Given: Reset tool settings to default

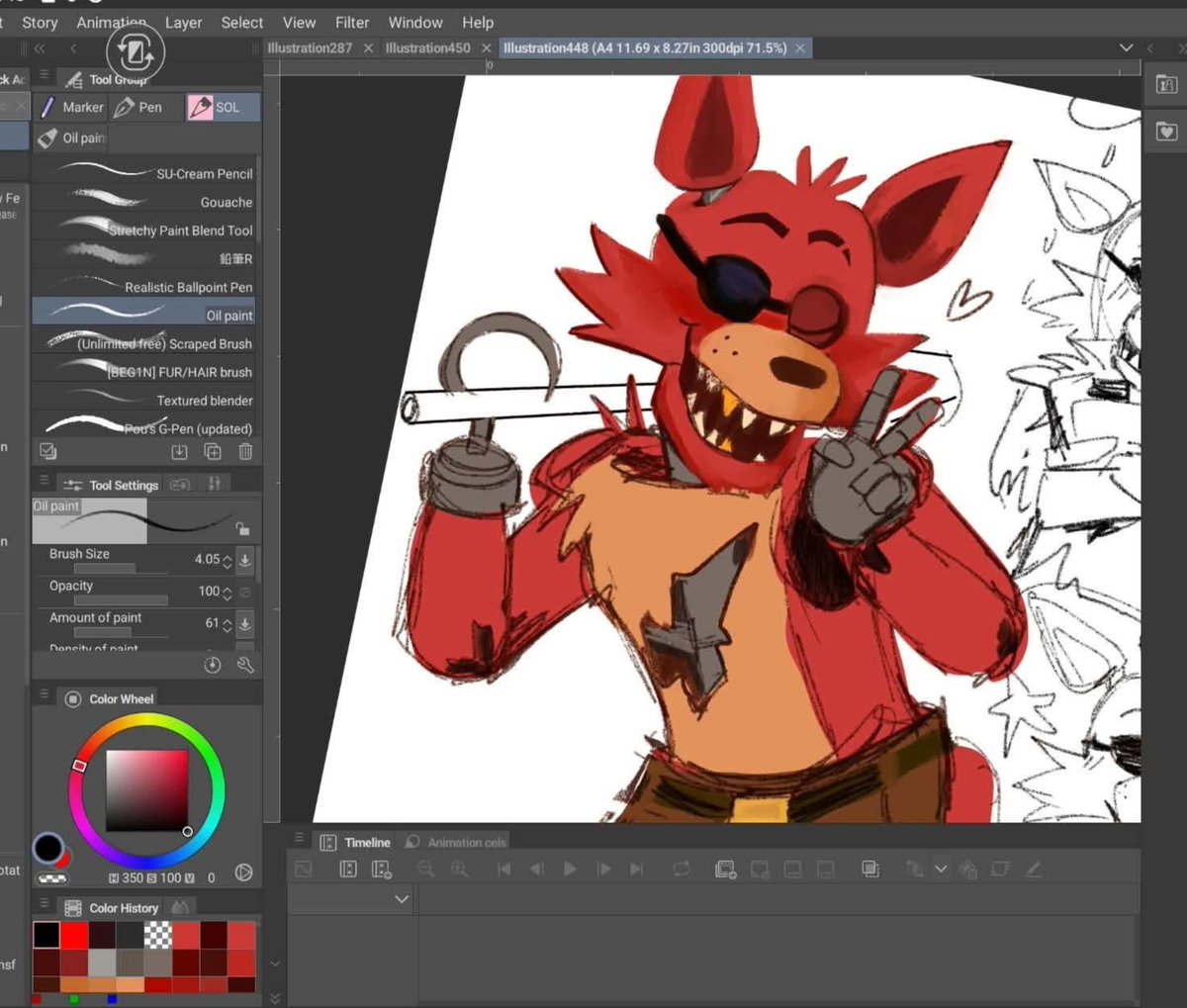Looking at the screenshot, I should click(213, 665).
